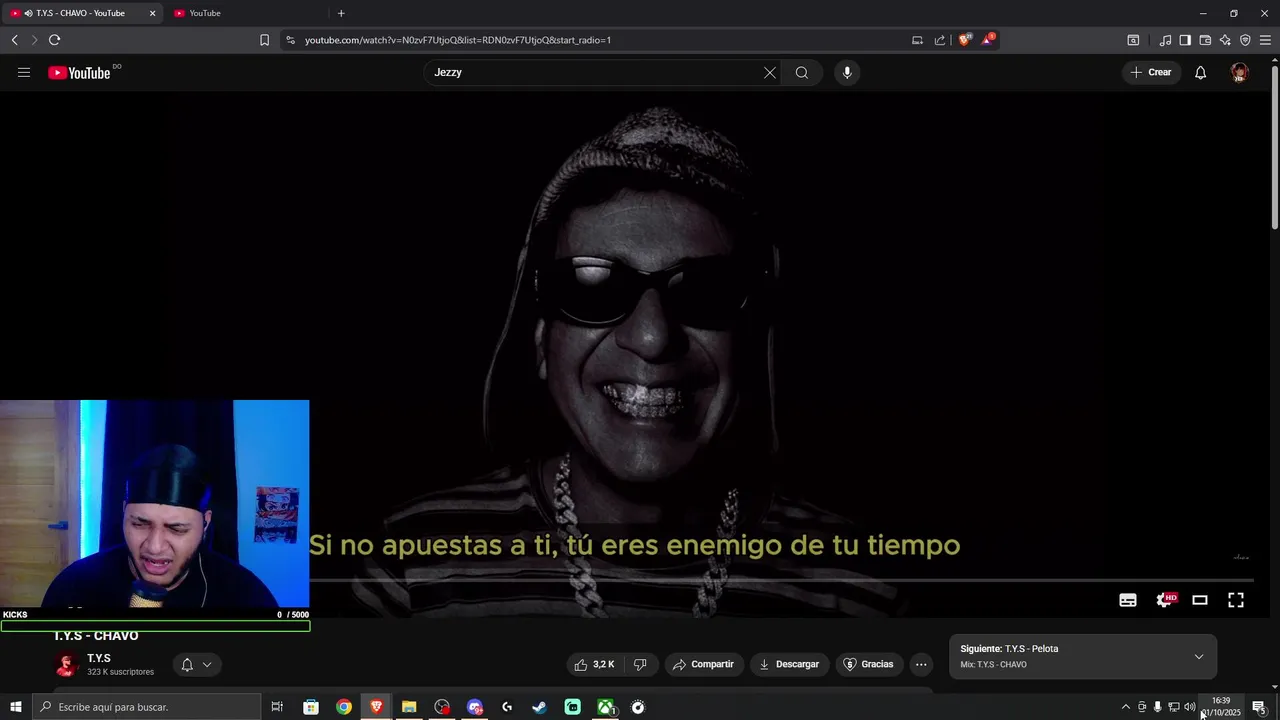
Task: Open Task View on the taskbar
Action: point(277,707)
